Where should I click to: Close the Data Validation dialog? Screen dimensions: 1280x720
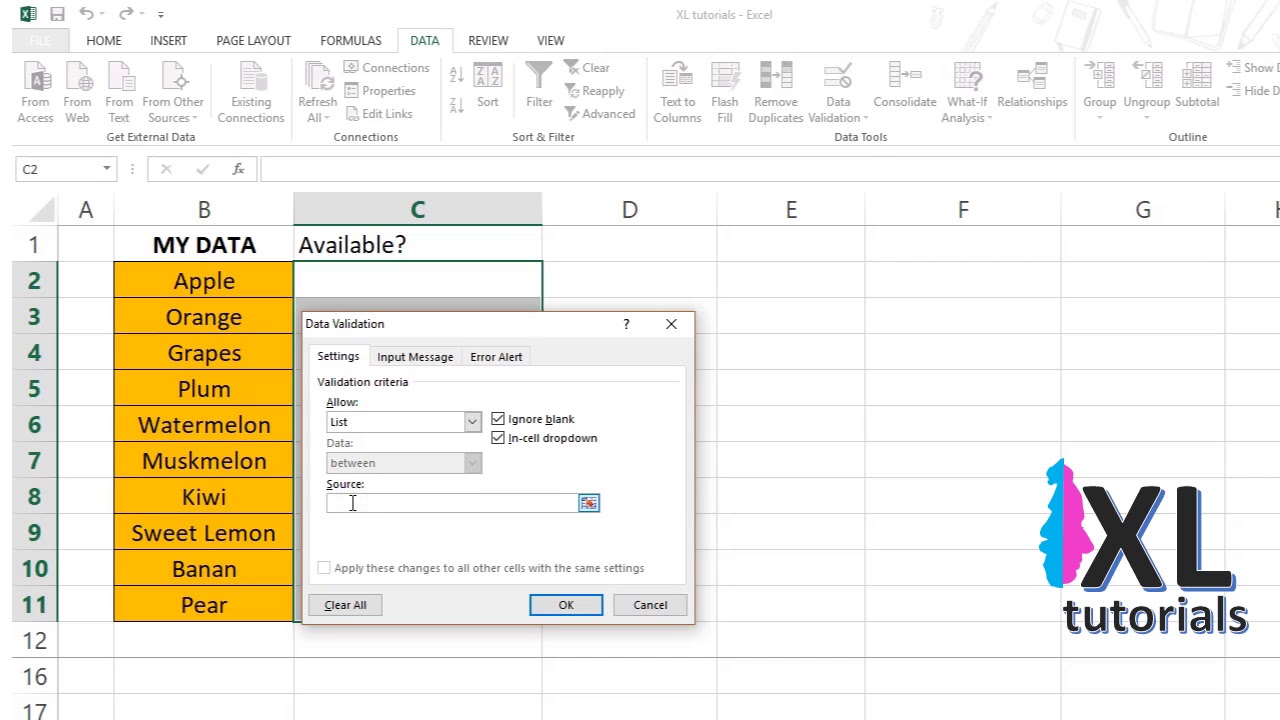pyautogui.click(x=671, y=324)
